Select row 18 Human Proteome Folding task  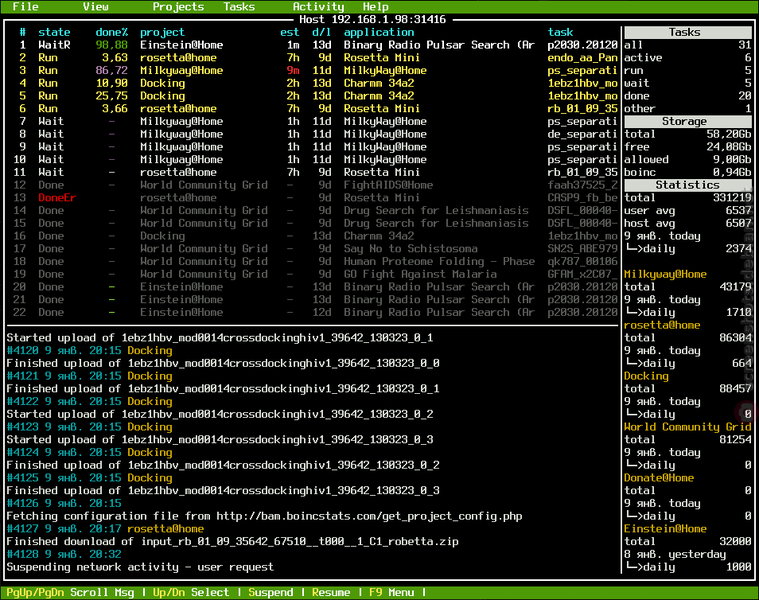[x=312, y=261]
